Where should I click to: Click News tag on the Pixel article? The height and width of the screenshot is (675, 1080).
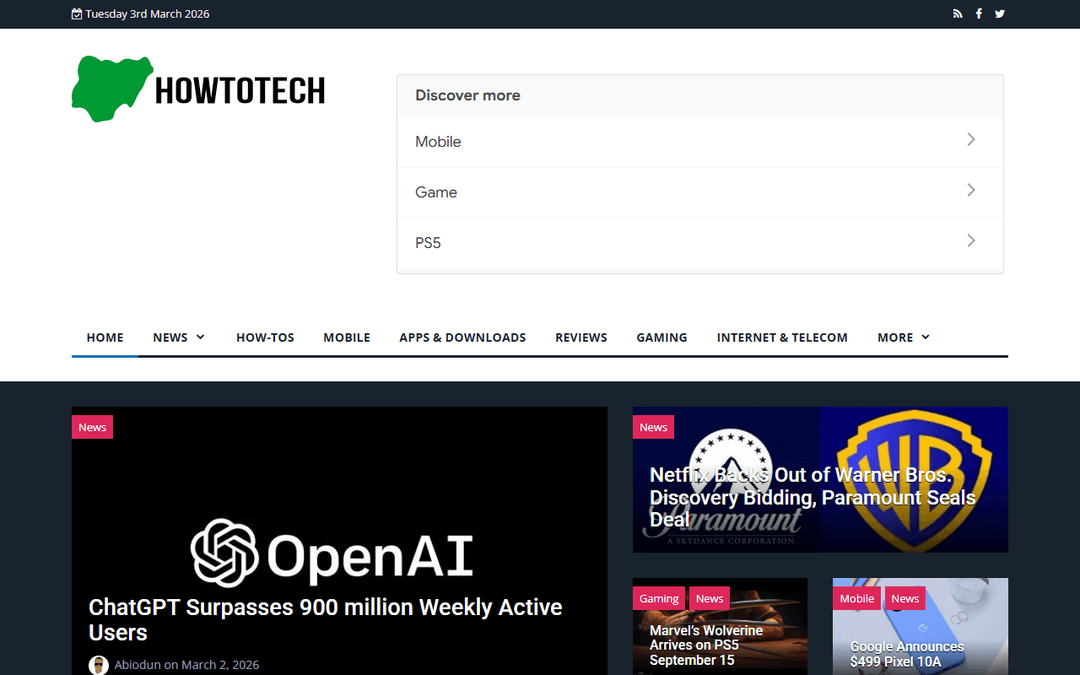[x=905, y=599]
